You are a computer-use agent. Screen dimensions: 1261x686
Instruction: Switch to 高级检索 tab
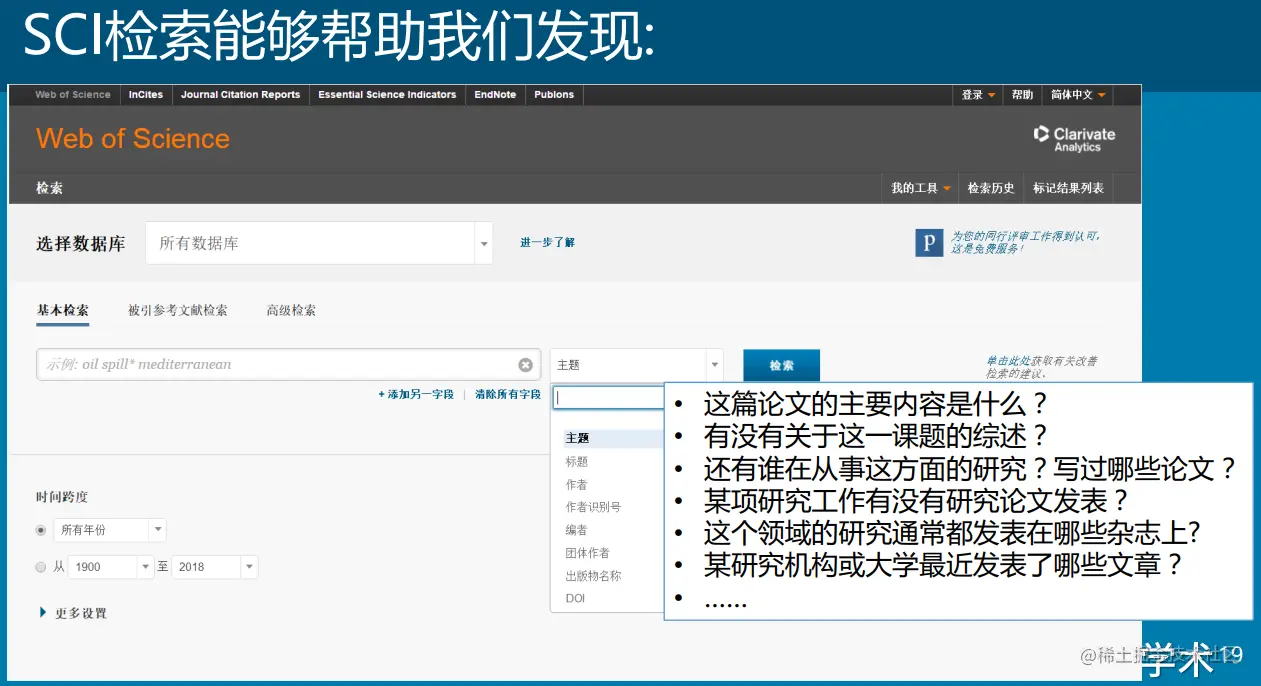tap(291, 310)
